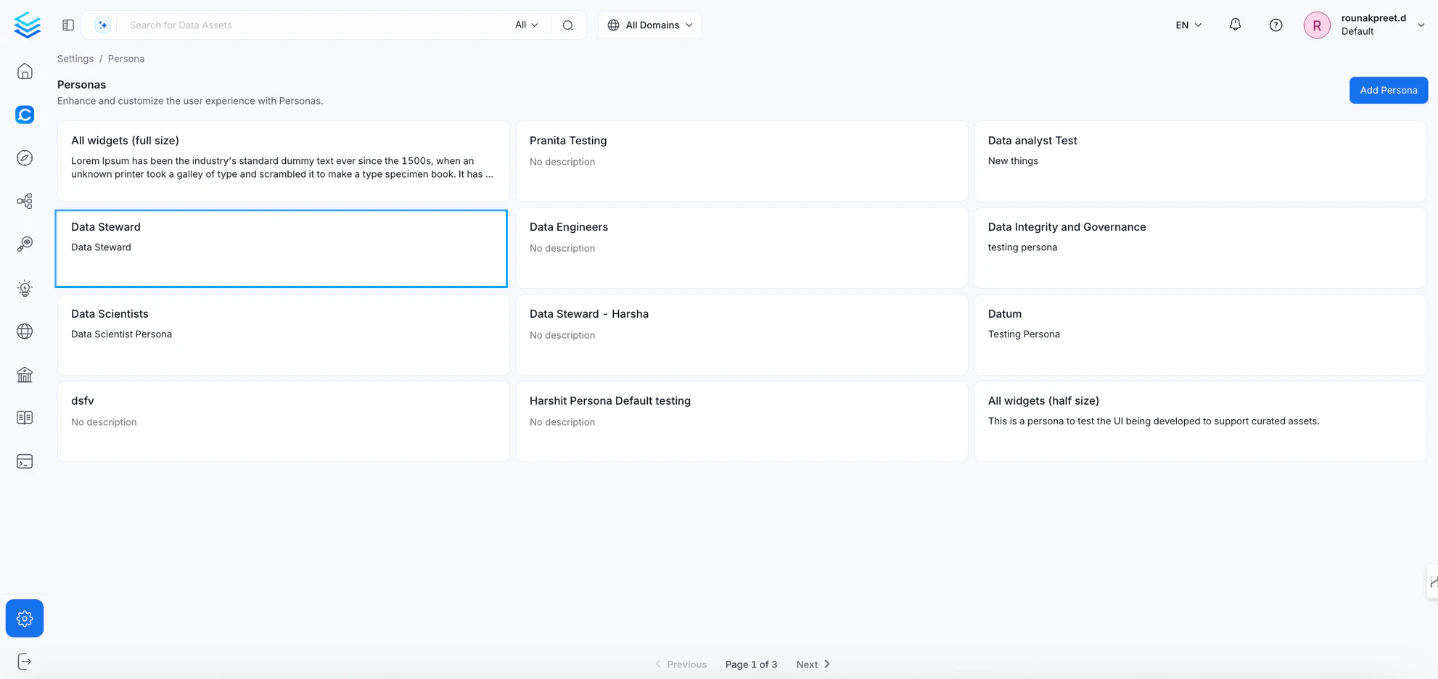The width and height of the screenshot is (1438, 679).
Task: Expand the user profile chevron
Action: [x=1421, y=25]
